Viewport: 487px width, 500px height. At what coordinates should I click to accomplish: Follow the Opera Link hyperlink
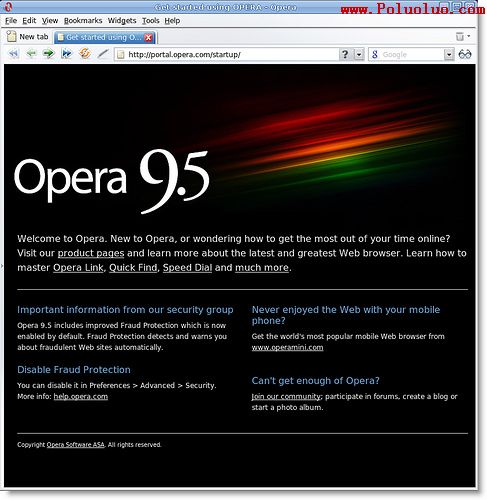78,268
